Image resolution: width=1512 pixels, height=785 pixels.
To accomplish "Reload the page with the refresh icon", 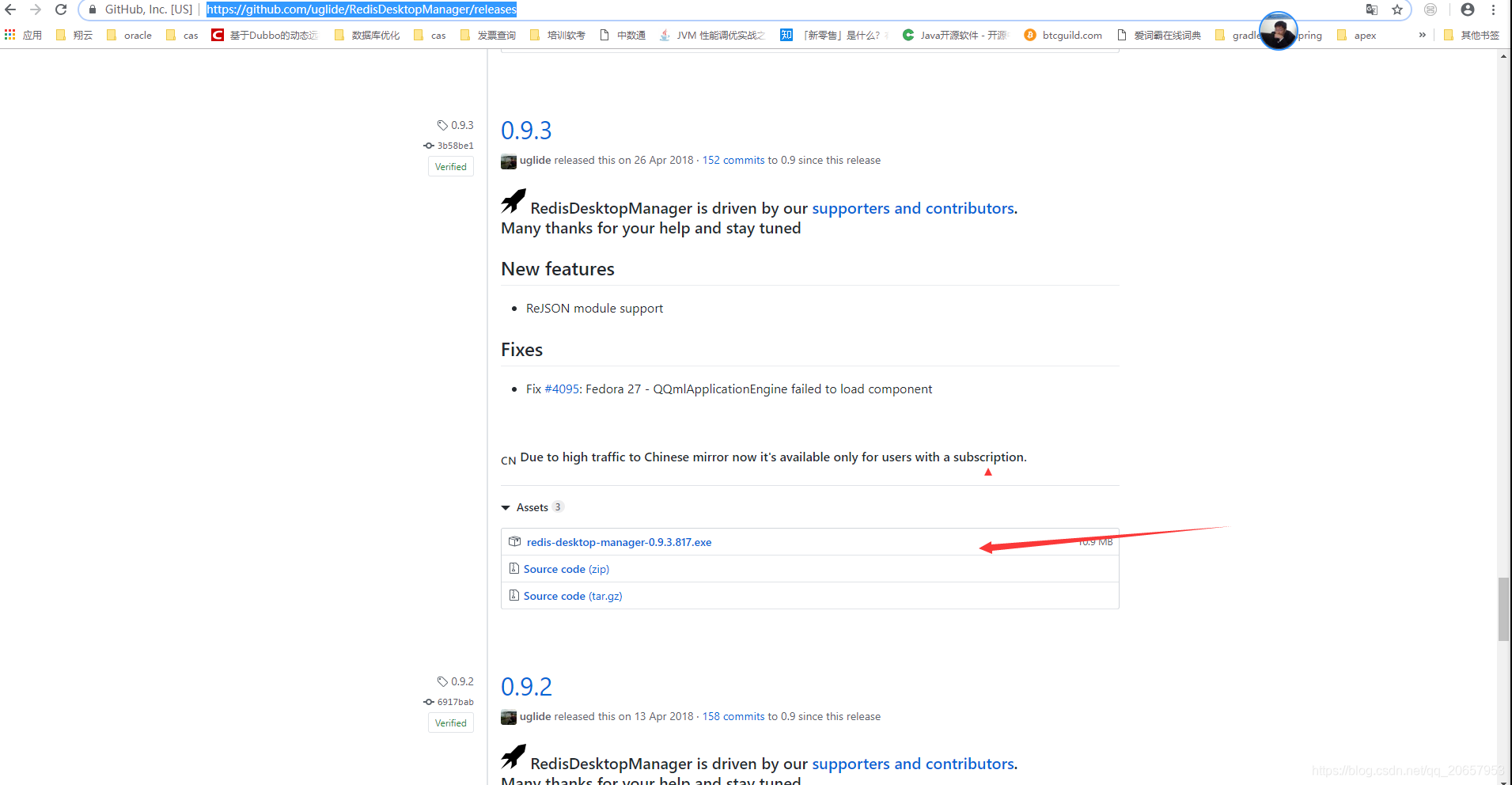I will click(61, 9).
